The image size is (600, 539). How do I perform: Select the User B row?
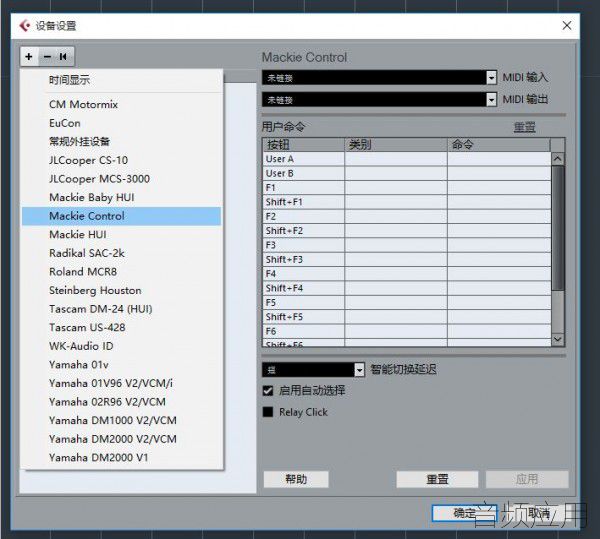[x=407, y=173]
